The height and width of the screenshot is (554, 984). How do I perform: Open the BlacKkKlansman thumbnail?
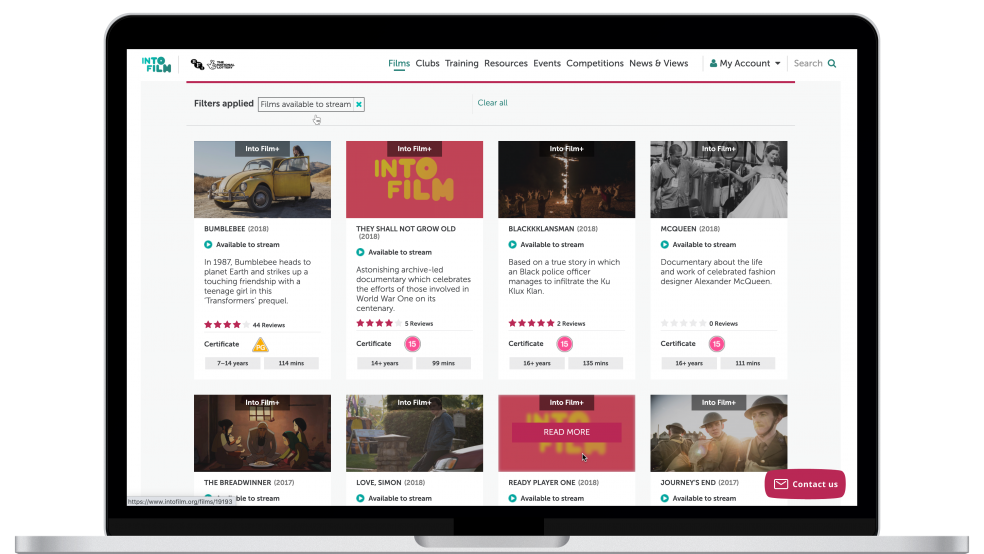point(567,179)
